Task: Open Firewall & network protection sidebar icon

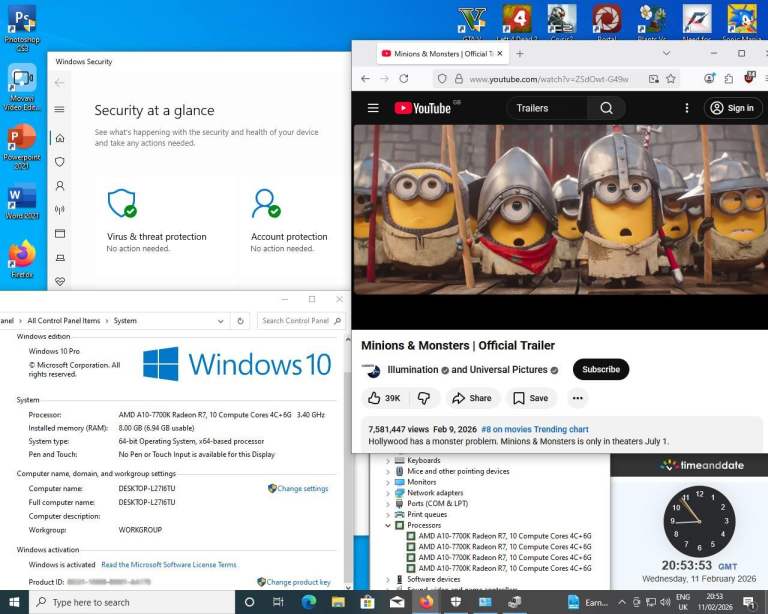Action: pyautogui.click(x=60, y=210)
